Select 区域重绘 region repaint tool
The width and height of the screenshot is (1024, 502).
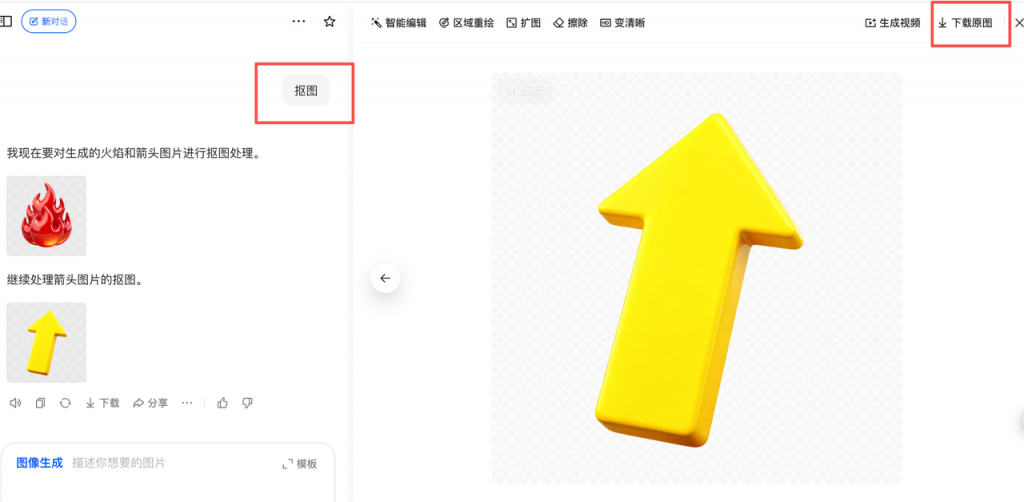(466, 23)
